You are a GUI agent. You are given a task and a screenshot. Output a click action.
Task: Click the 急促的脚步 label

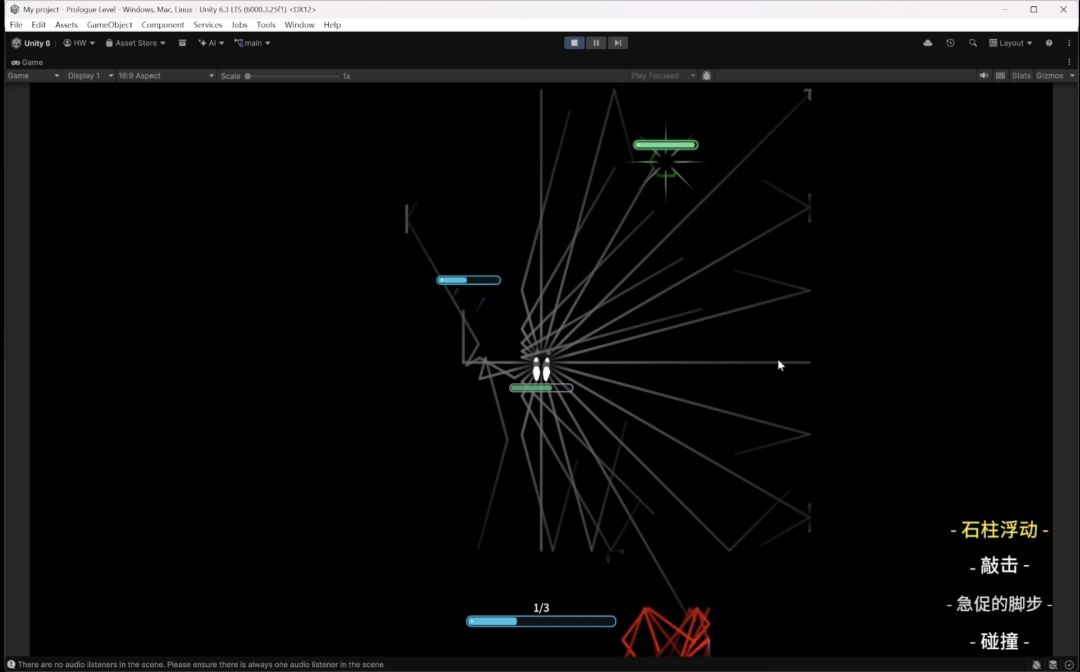pos(999,604)
